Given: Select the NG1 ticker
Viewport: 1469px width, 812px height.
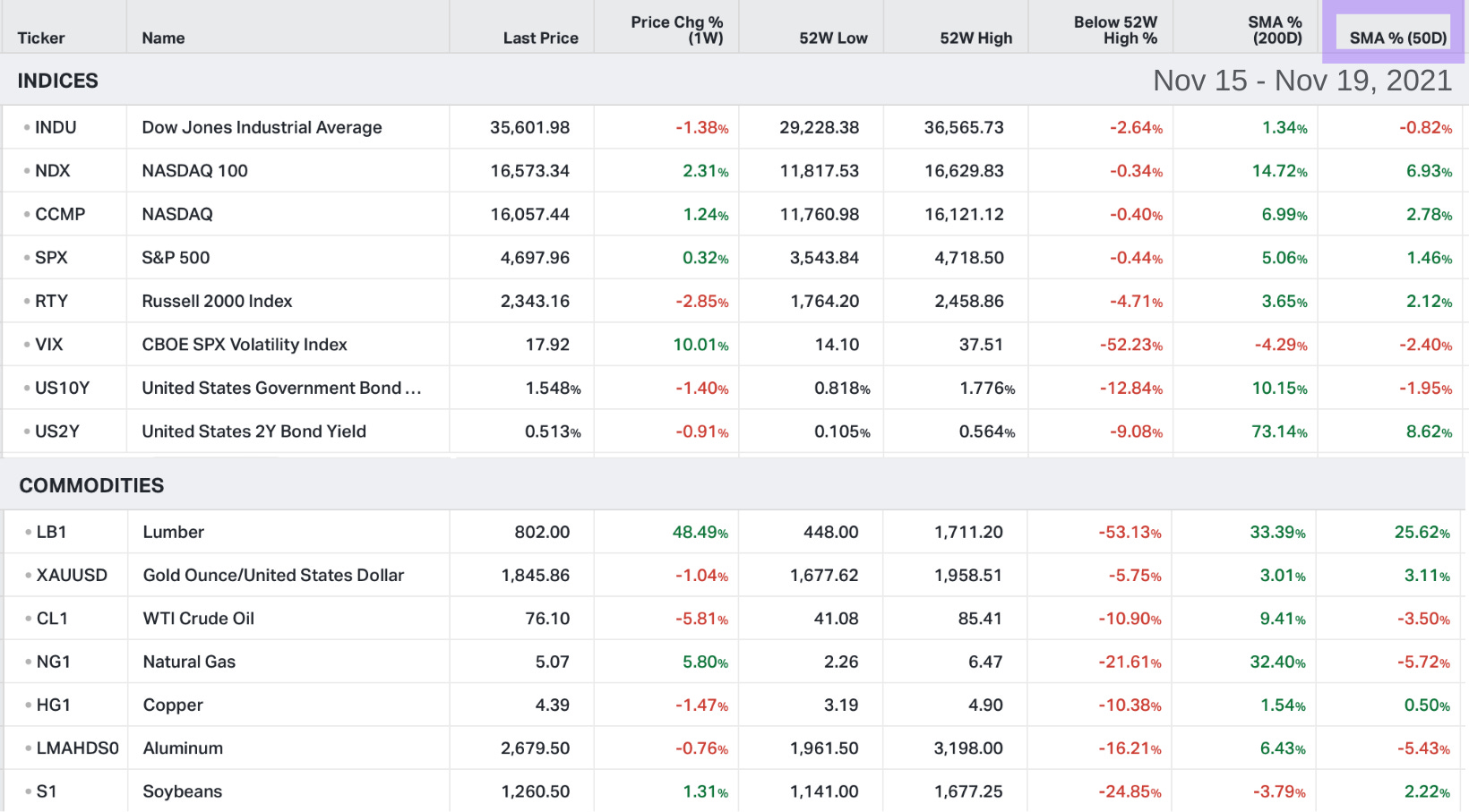Looking at the screenshot, I should click(x=53, y=662).
